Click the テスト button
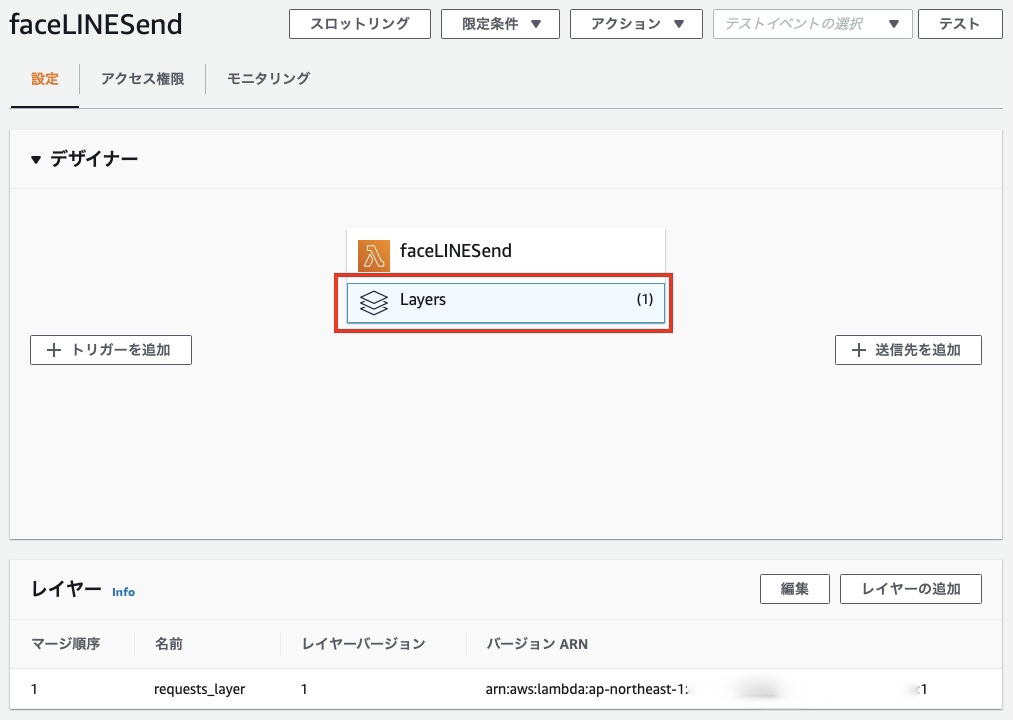This screenshot has width=1013, height=720. coord(959,24)
